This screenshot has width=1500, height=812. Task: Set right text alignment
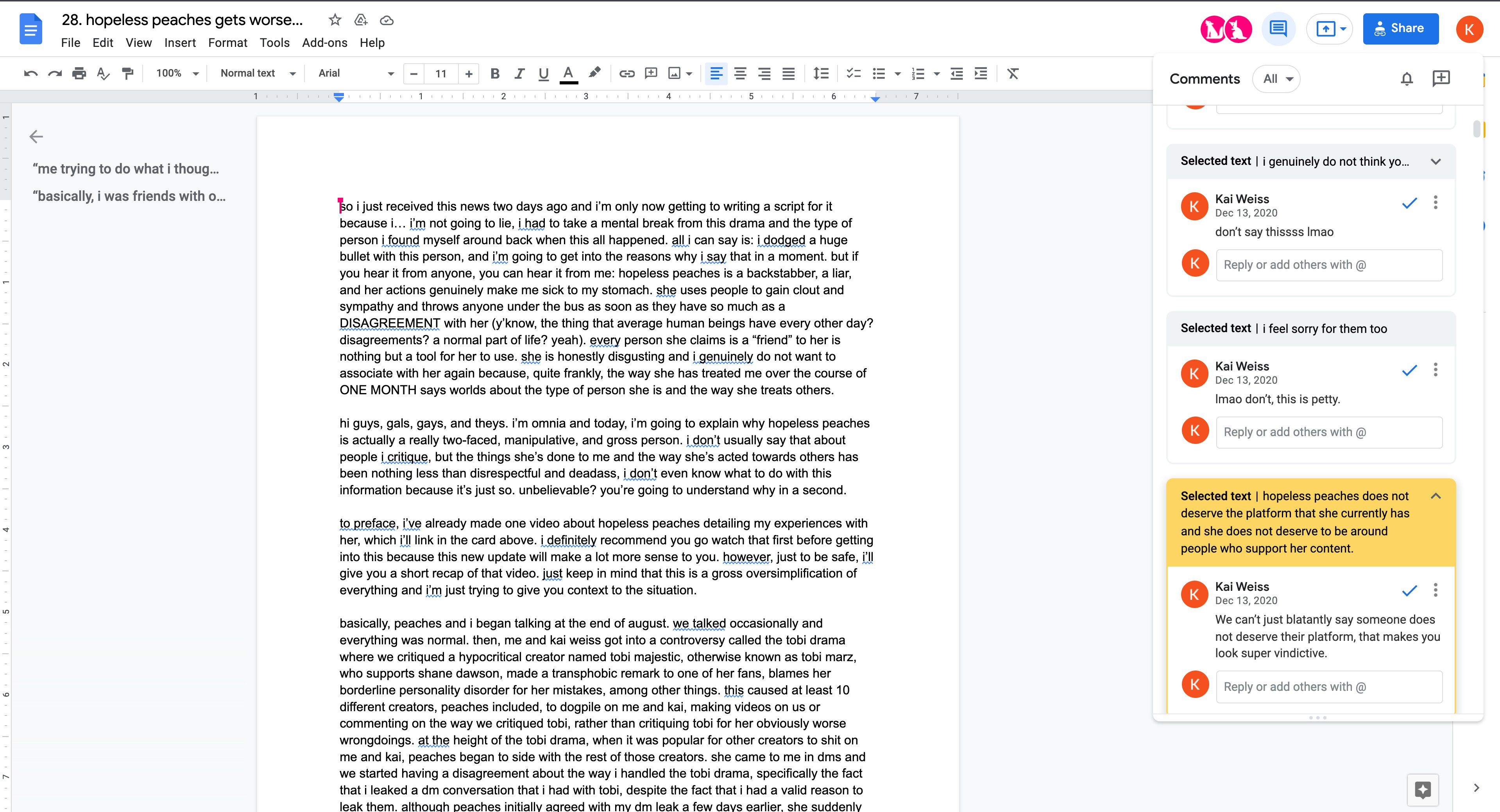(764, 73)
